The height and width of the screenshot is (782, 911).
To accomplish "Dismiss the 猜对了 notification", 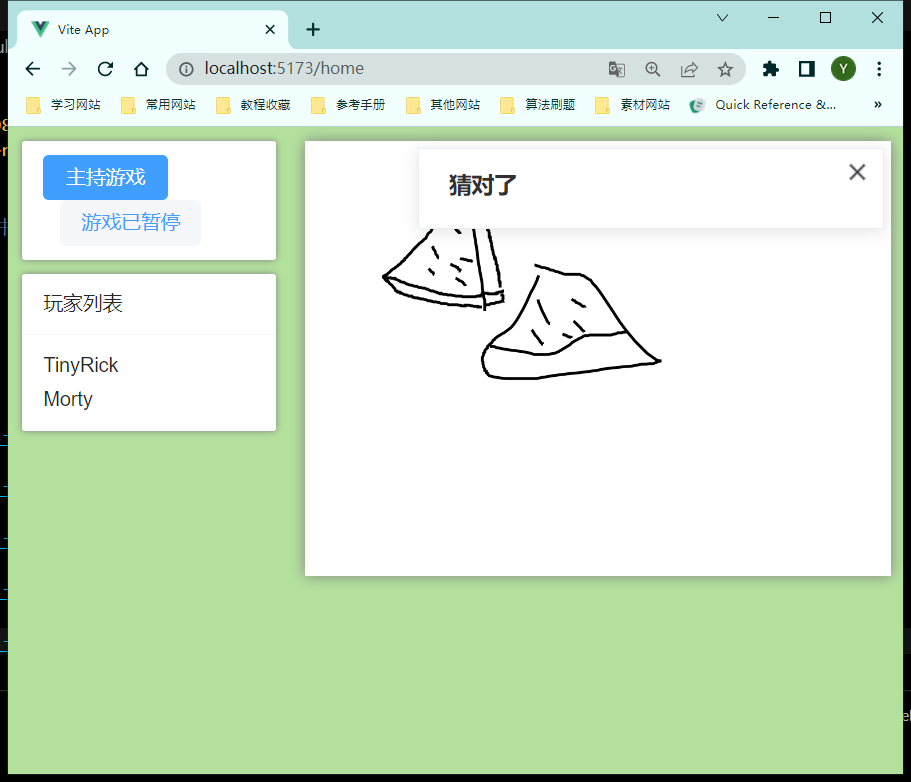I will [857, 172].
